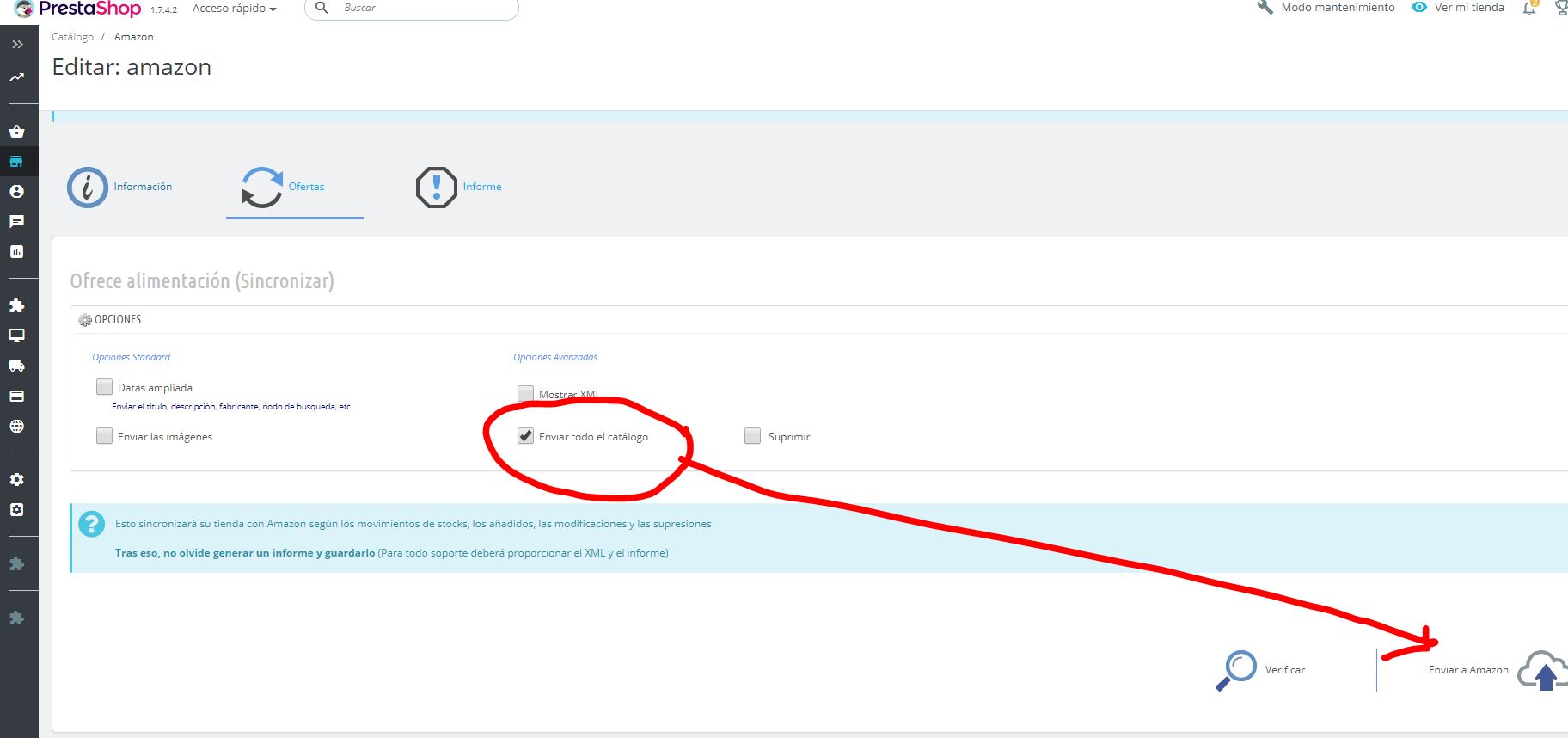Screen dimensions: 1568x738
Task: Open Payment via the credit card sidebar icon
Action: 16,396
